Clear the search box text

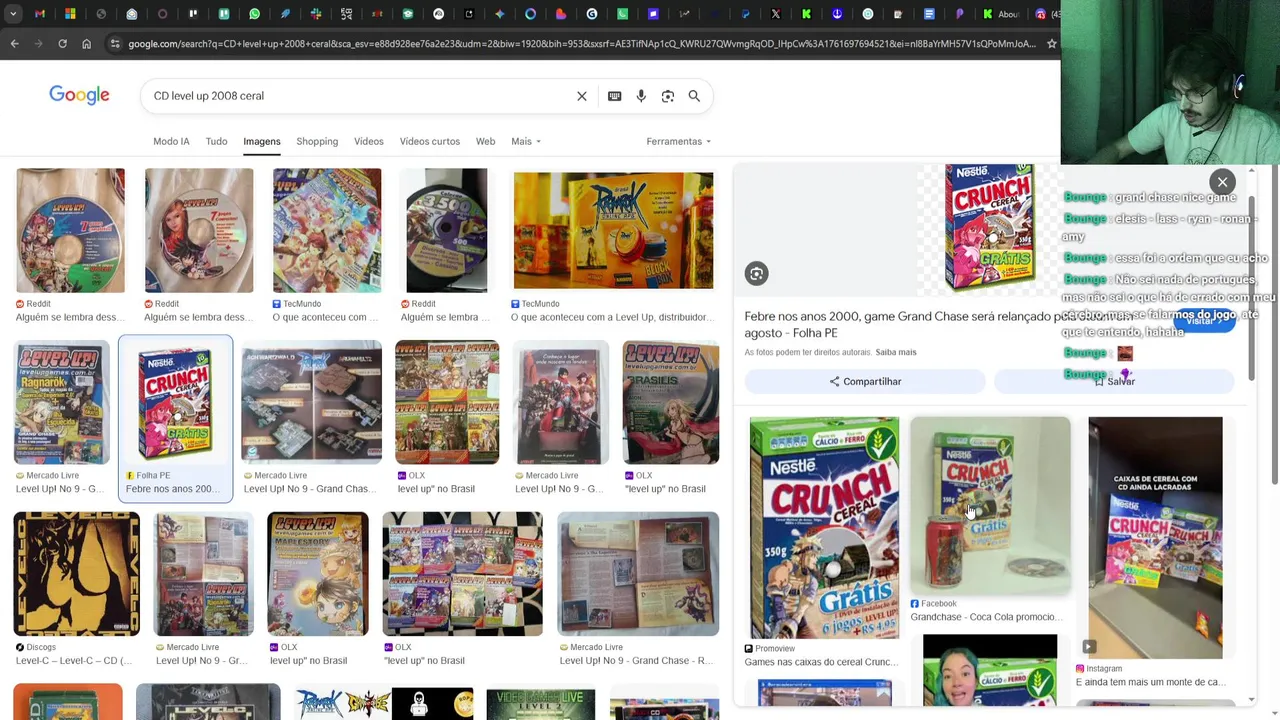click(x=582, y=96)
